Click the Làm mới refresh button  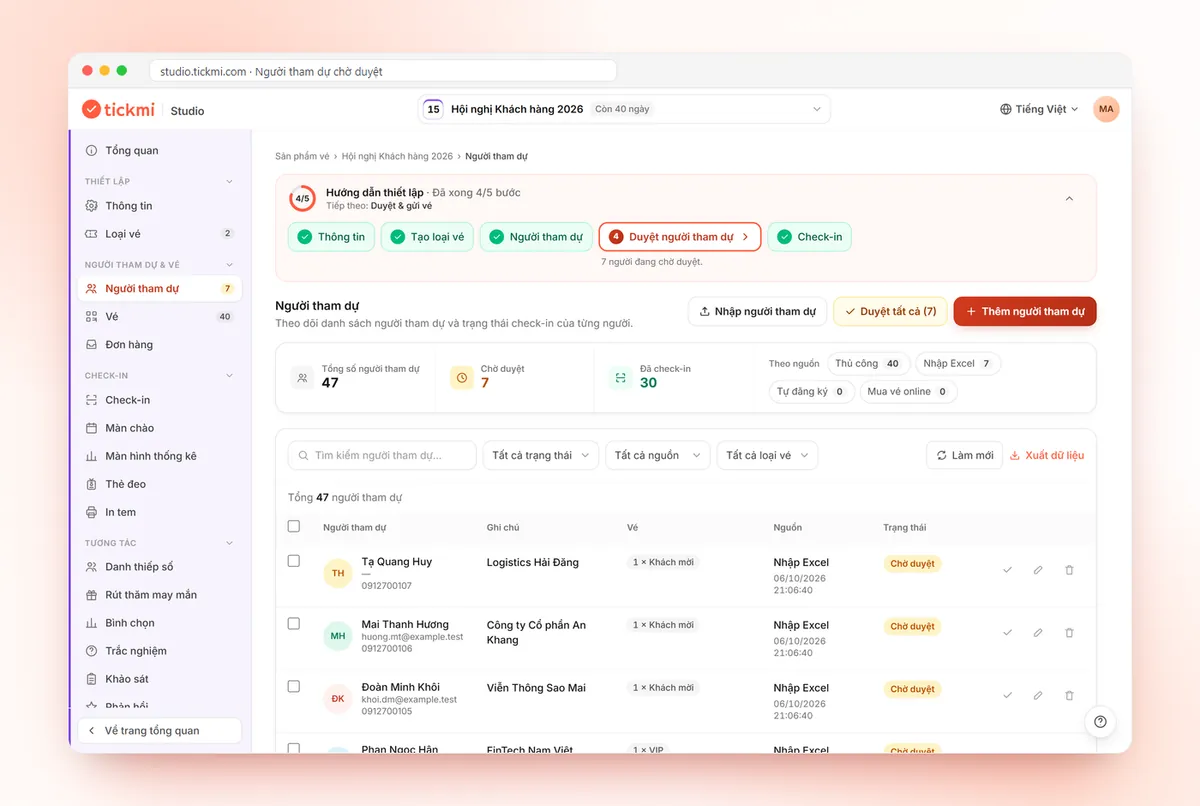click(x=965, y=455)
